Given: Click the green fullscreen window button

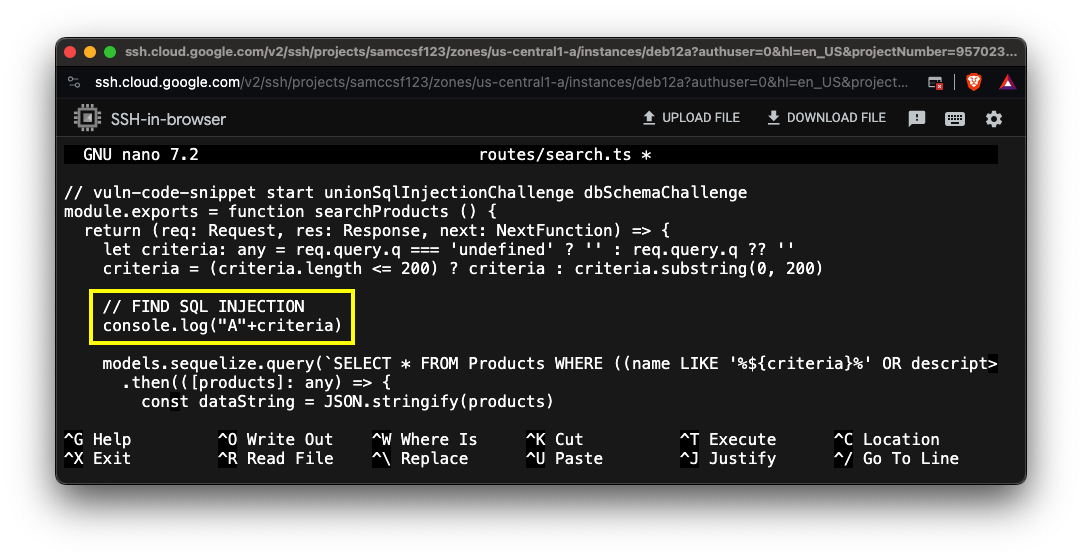Looking at the screenshot, I should tap(109, 52).
